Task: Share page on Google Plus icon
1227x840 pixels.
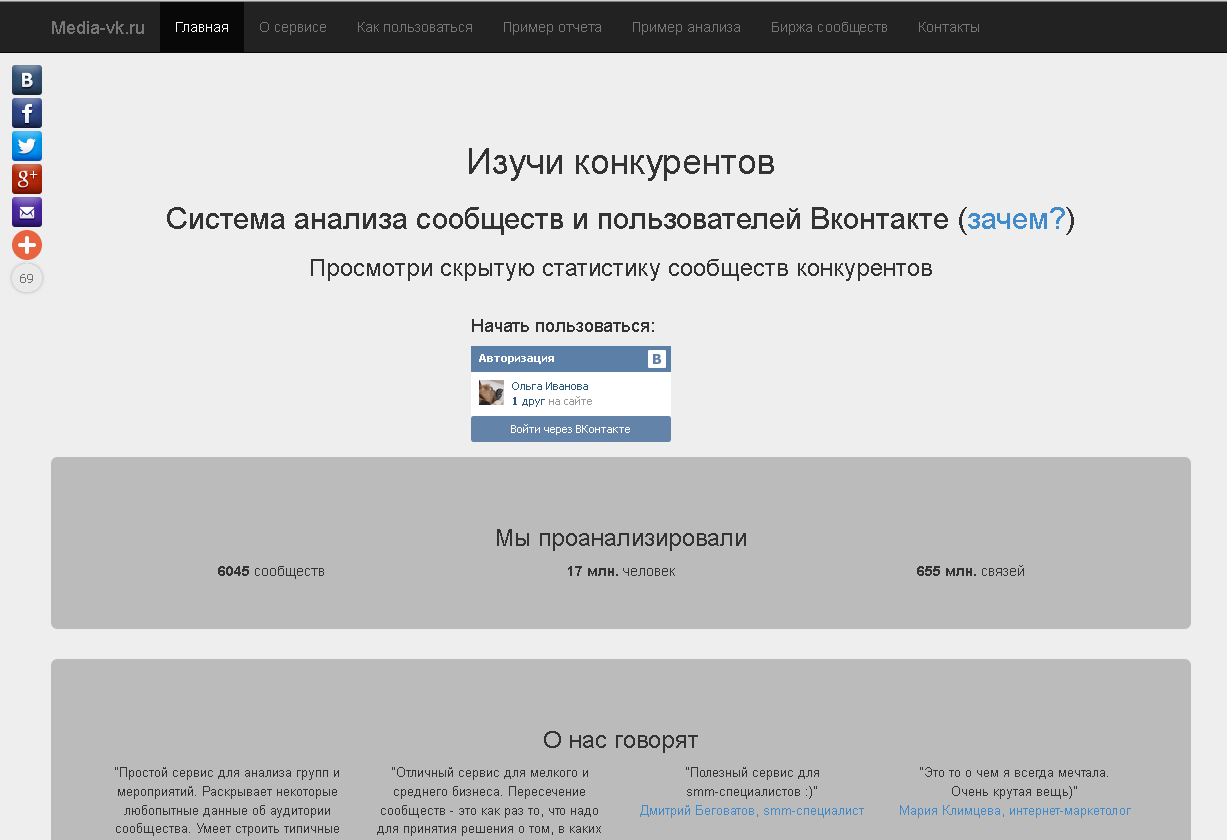Action: pyautogui.click(x=27, y=179)
